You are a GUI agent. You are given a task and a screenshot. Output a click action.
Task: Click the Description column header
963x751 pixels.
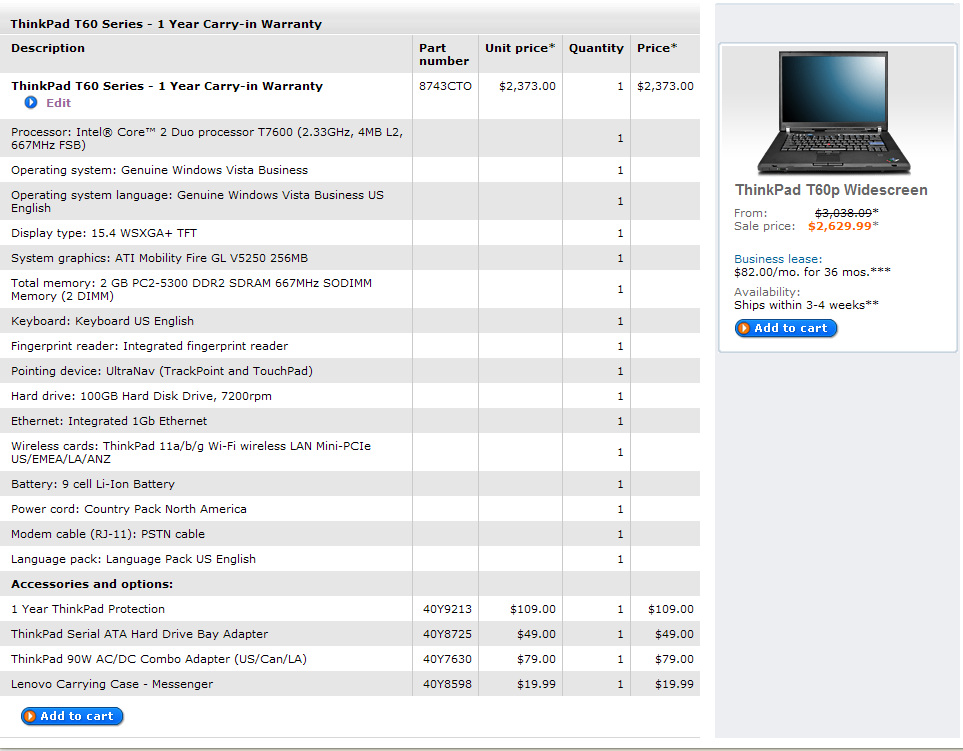tap(48, 48)
